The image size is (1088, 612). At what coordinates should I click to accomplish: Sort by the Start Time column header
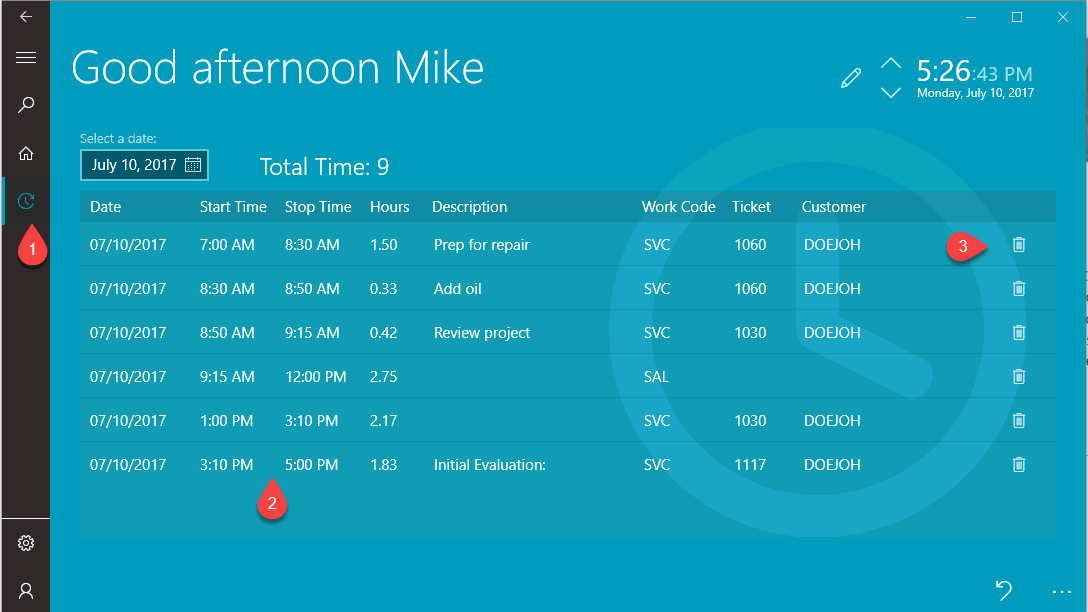[233, 207]
